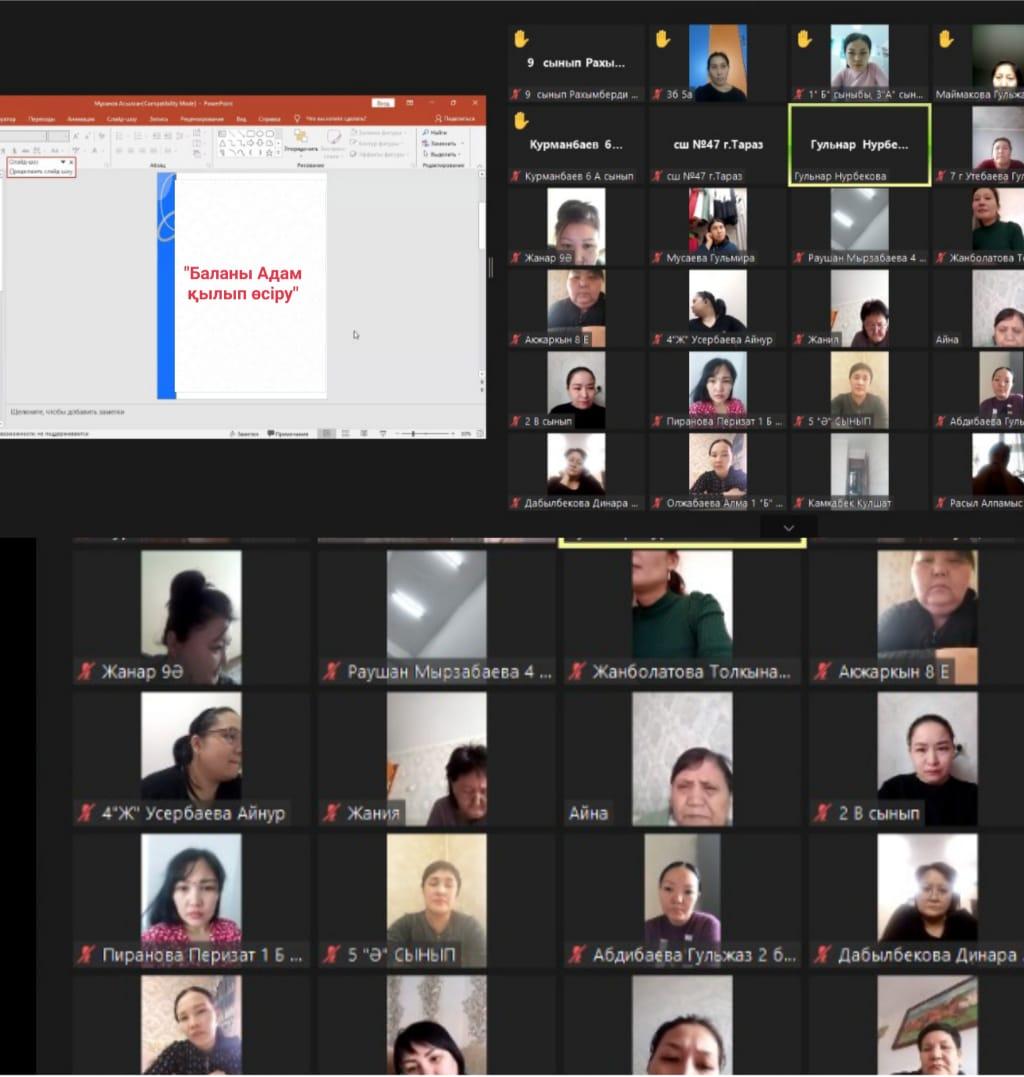Close the Слайд-шоу floating box
1024x1077 pixels.
(x=71, y=162)
